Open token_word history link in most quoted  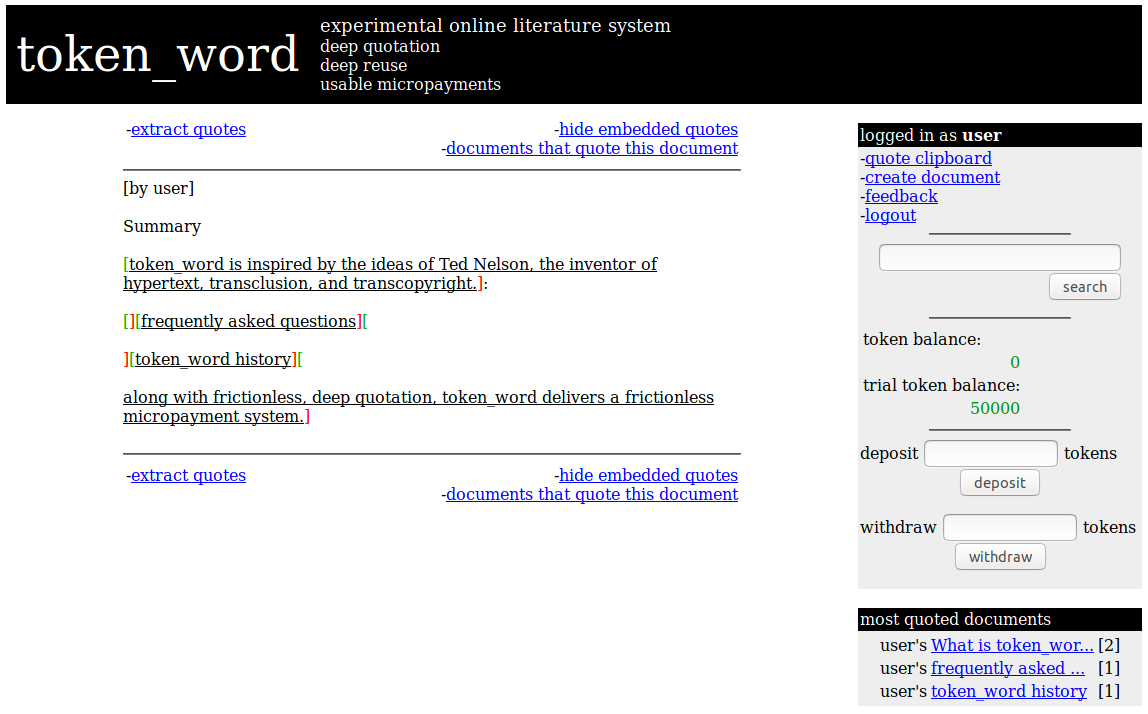[x=1009, y=691]
